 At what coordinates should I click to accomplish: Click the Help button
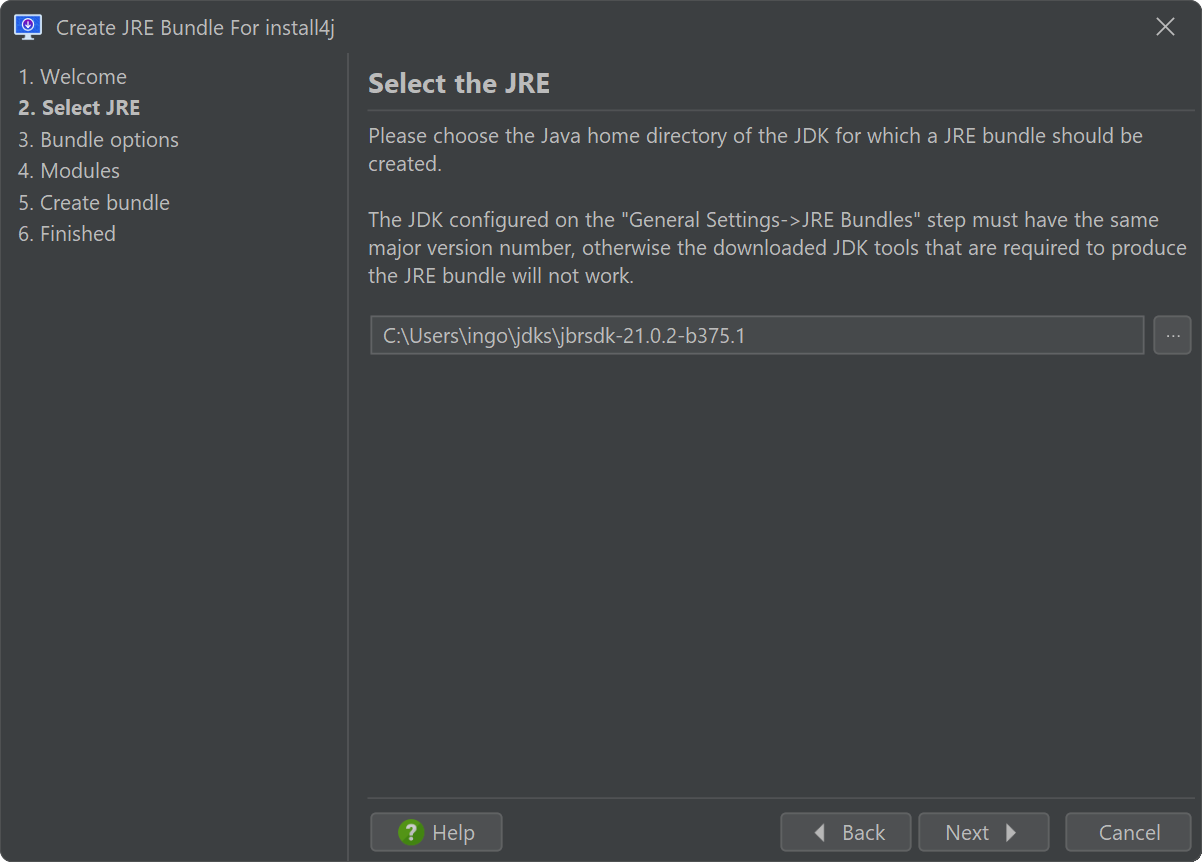point(436,832)
